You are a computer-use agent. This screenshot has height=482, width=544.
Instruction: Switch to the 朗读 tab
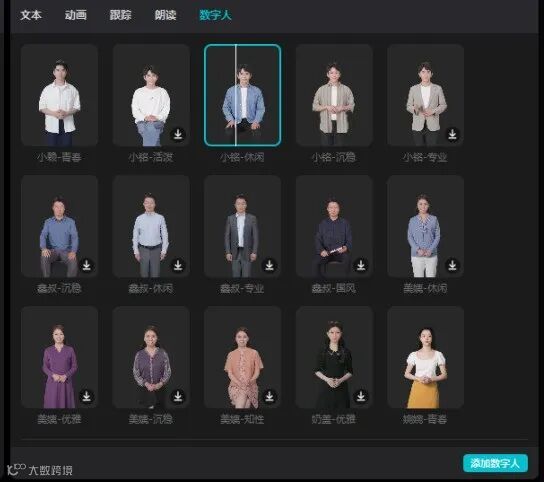[165, 15]
